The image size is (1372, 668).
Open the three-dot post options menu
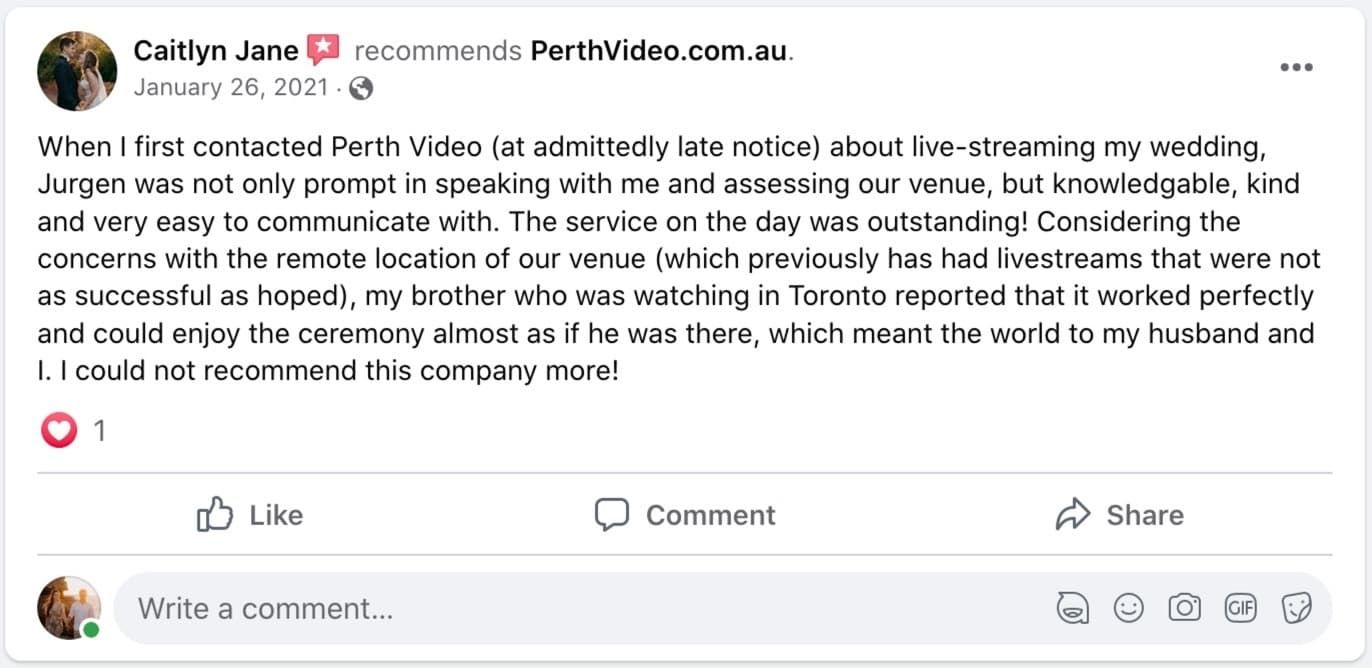tap(1296, 68)
